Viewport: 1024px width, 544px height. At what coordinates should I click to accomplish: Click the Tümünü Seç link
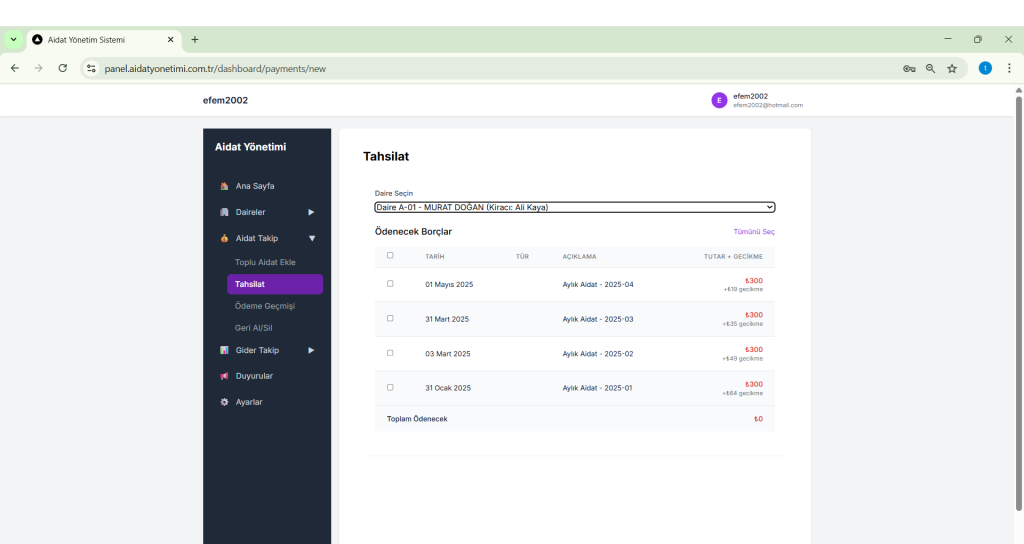point(754,232)
